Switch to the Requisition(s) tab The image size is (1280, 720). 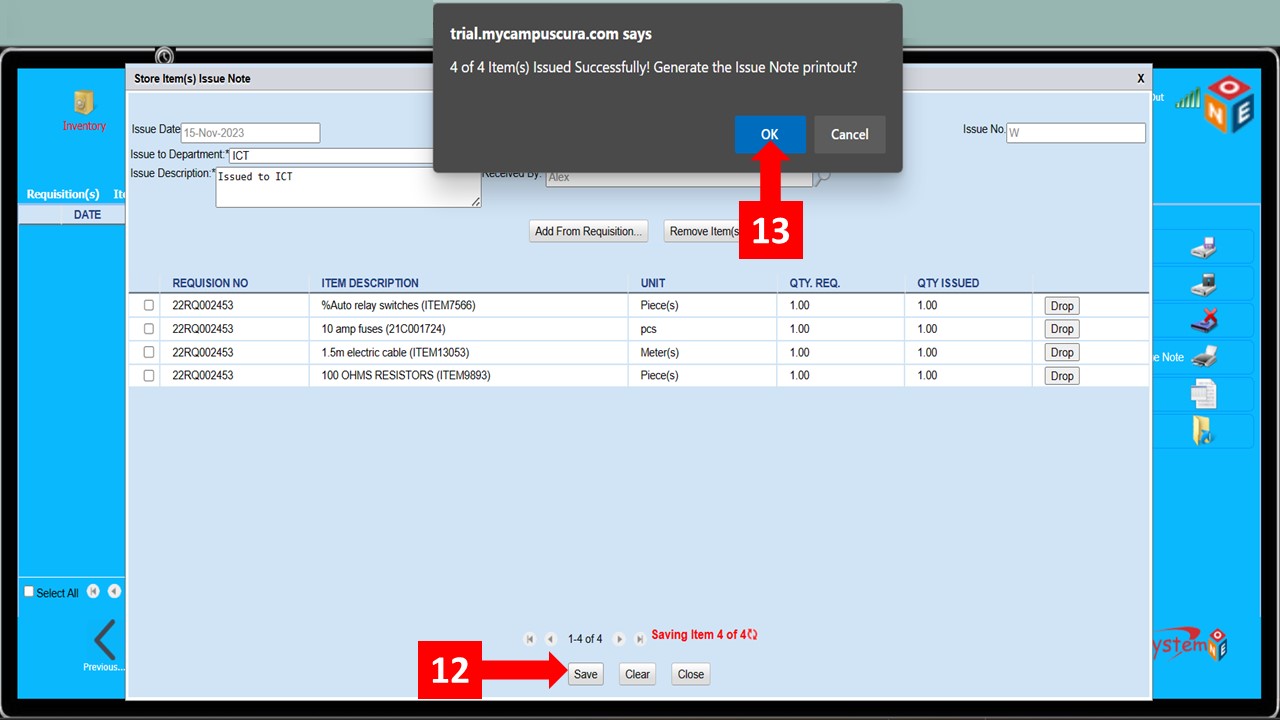(x=63, y=194)
